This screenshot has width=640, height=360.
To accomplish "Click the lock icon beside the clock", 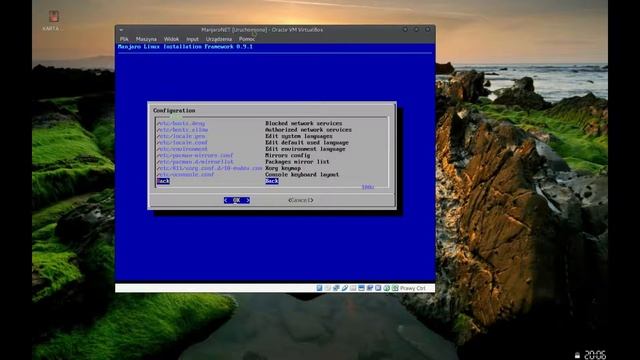I will click(x=577, y=356).
